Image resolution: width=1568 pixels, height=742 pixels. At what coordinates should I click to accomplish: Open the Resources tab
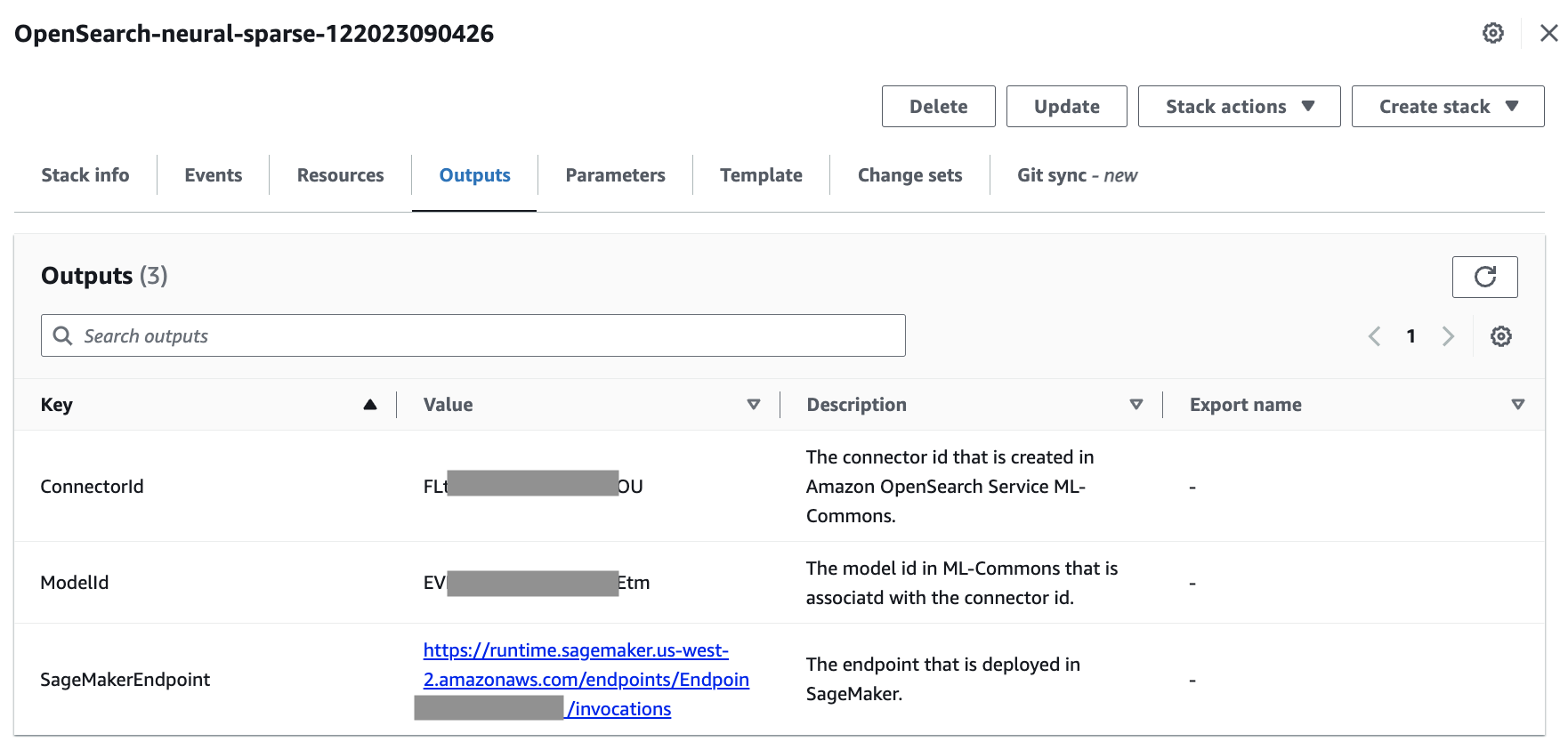point(341,175)
